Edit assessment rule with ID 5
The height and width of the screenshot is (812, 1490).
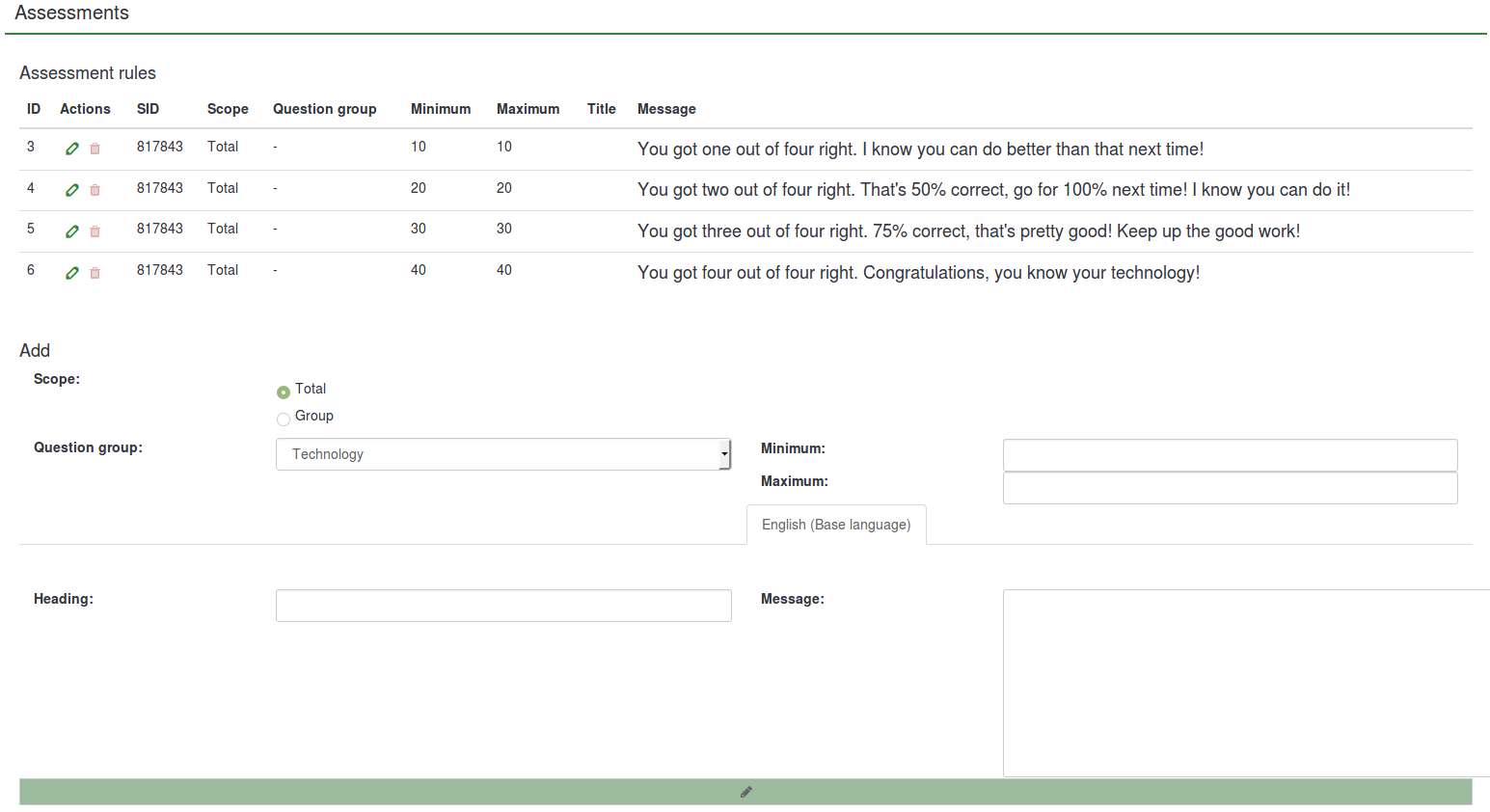coord(72,231)
